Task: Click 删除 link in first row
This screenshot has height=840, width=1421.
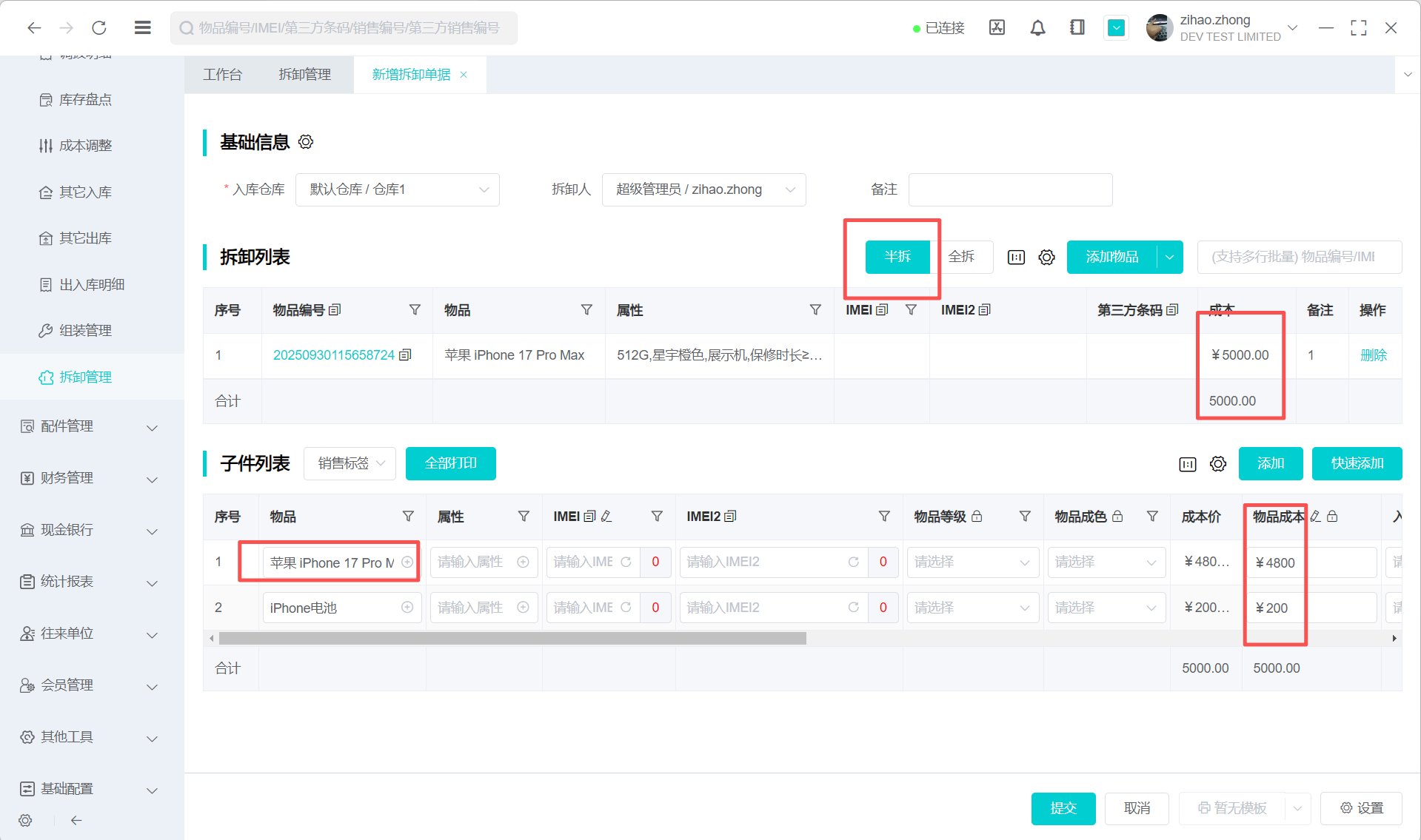Action: [1373, 355]
